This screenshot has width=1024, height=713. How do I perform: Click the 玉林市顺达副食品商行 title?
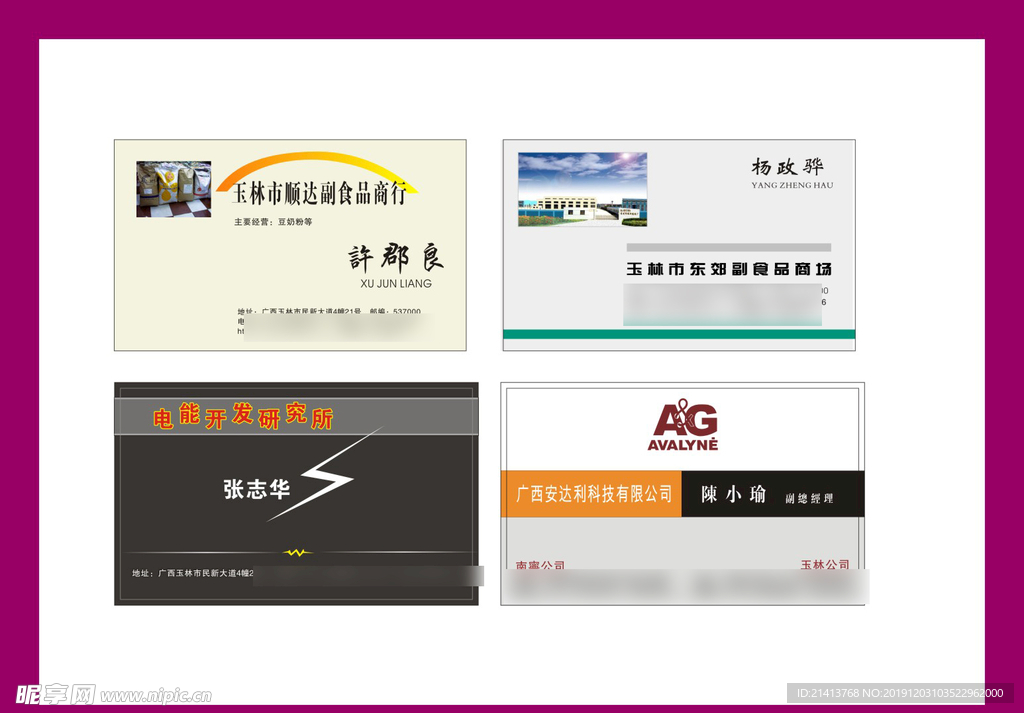(x=319, y=194)
